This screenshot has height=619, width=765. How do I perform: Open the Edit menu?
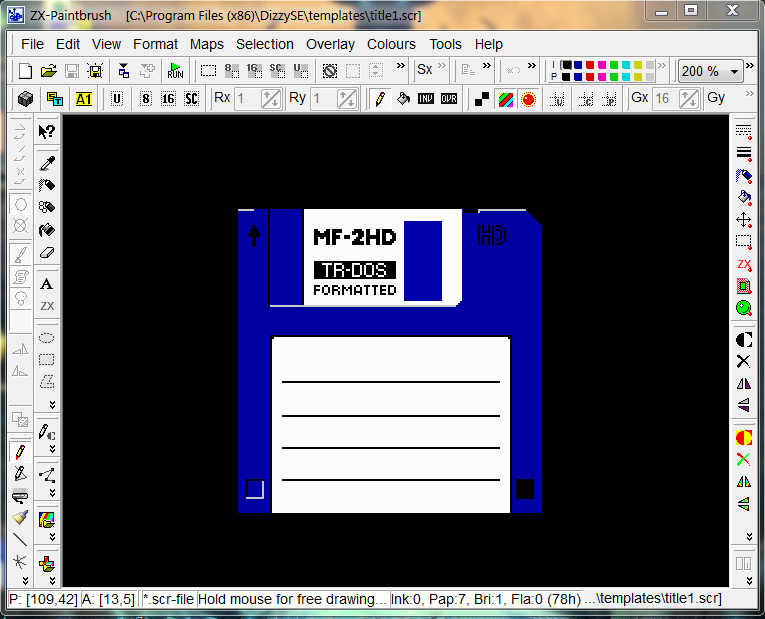tap(68, 44)
